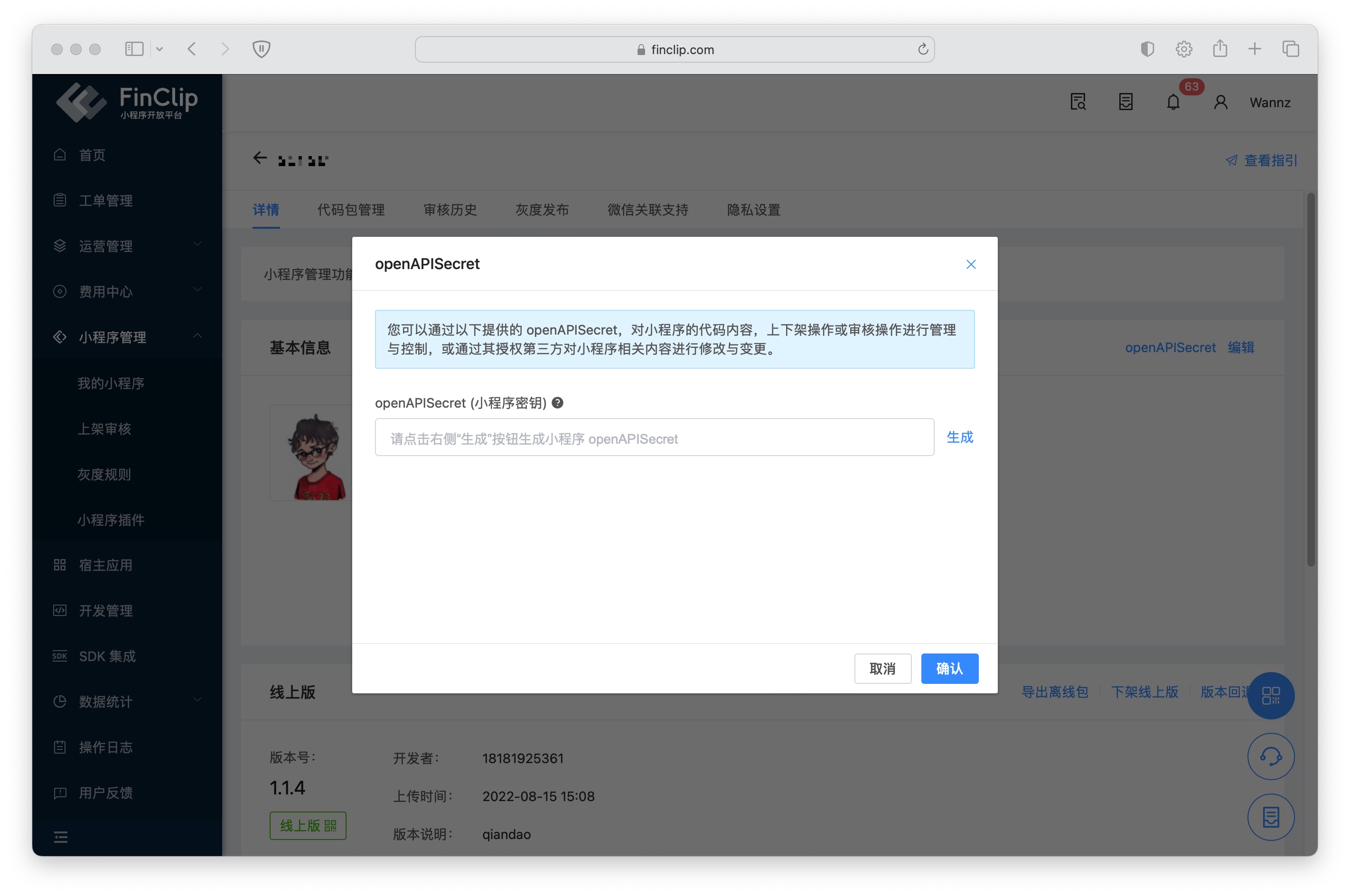
Task: Click the help question mark beside openAPISecret label
Action: pyautogui.click(x=558, y=403)
